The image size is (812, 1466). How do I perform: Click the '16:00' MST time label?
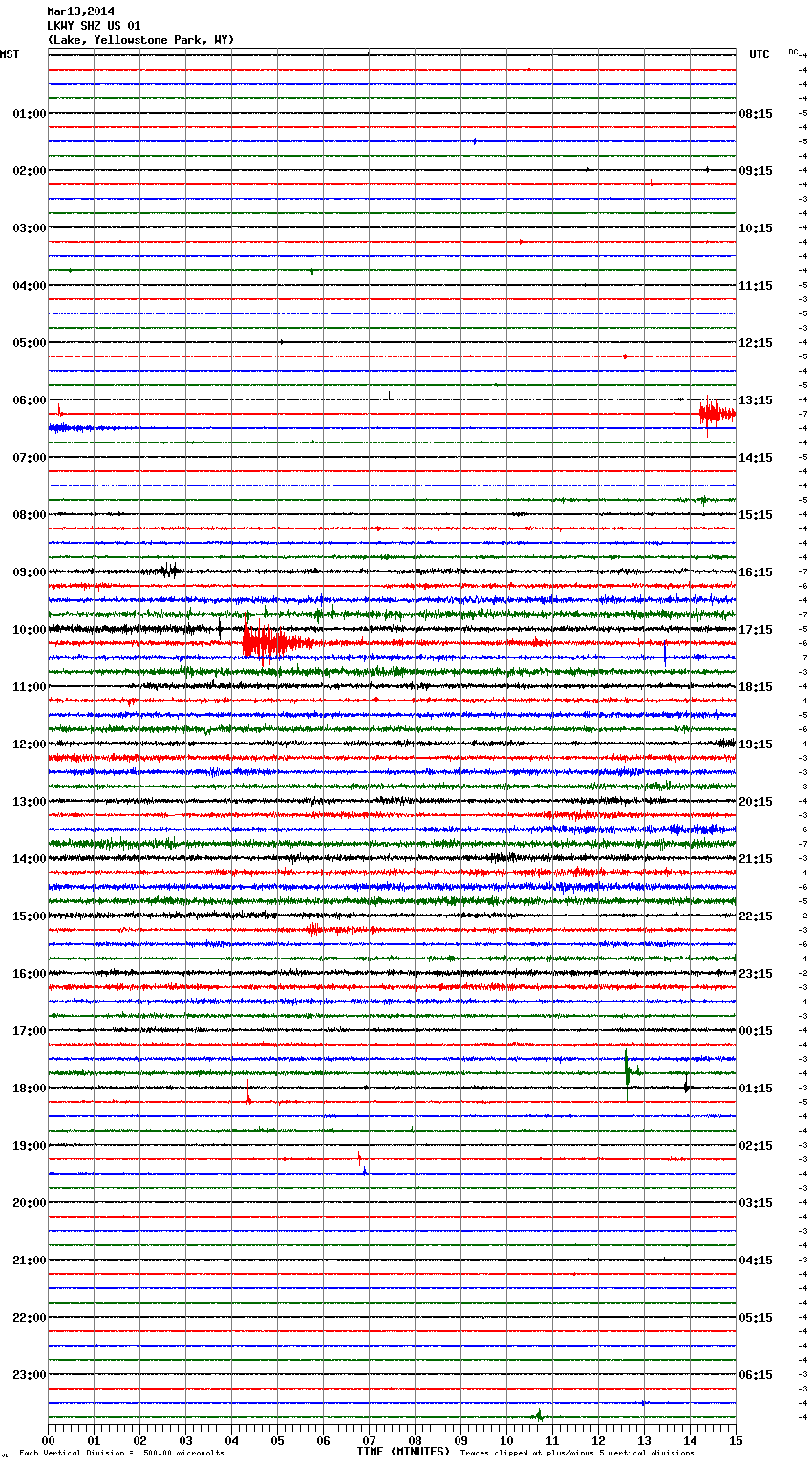click(x=30, y=974)
